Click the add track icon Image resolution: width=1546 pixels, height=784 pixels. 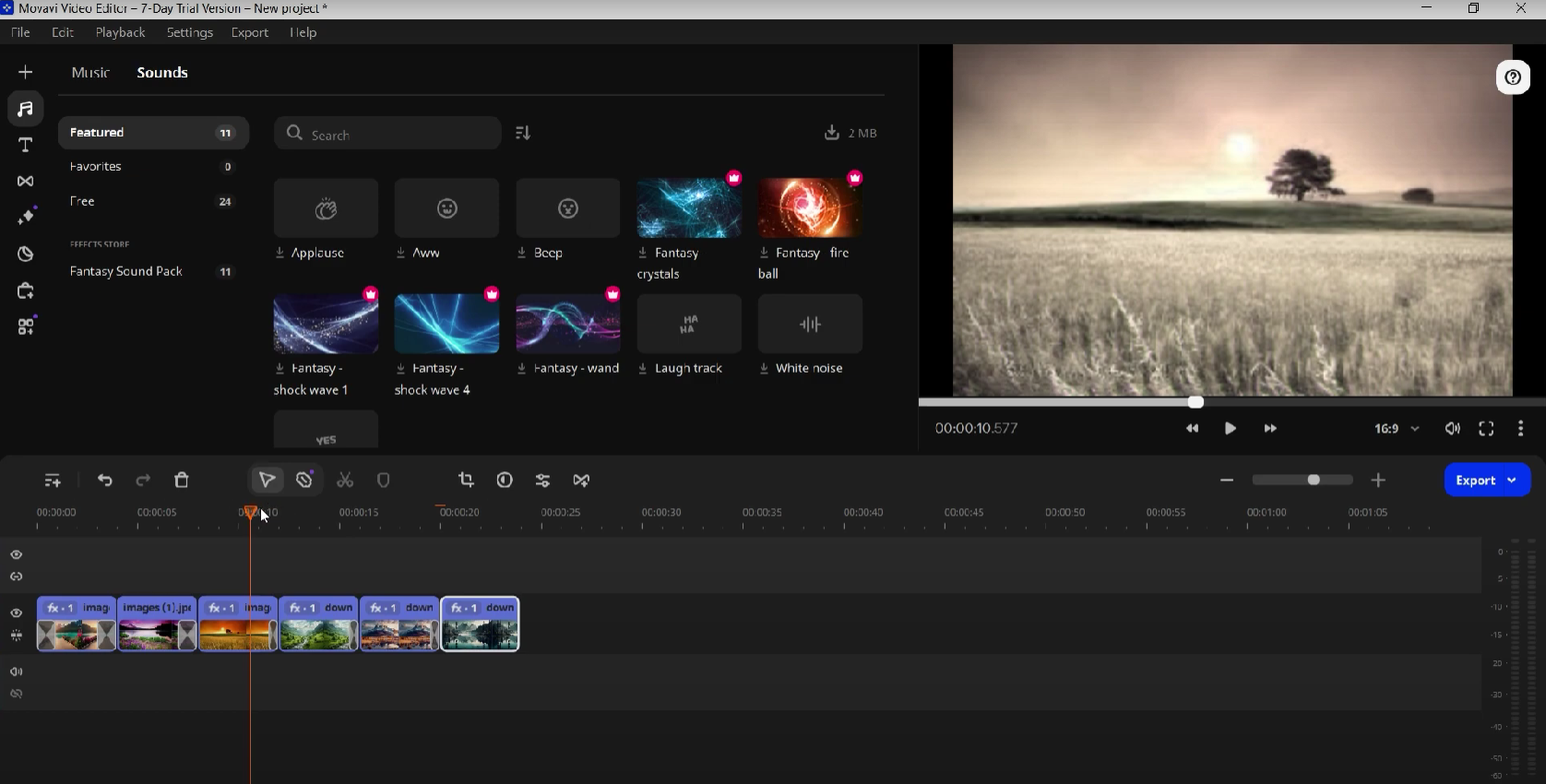click(53, 481)
